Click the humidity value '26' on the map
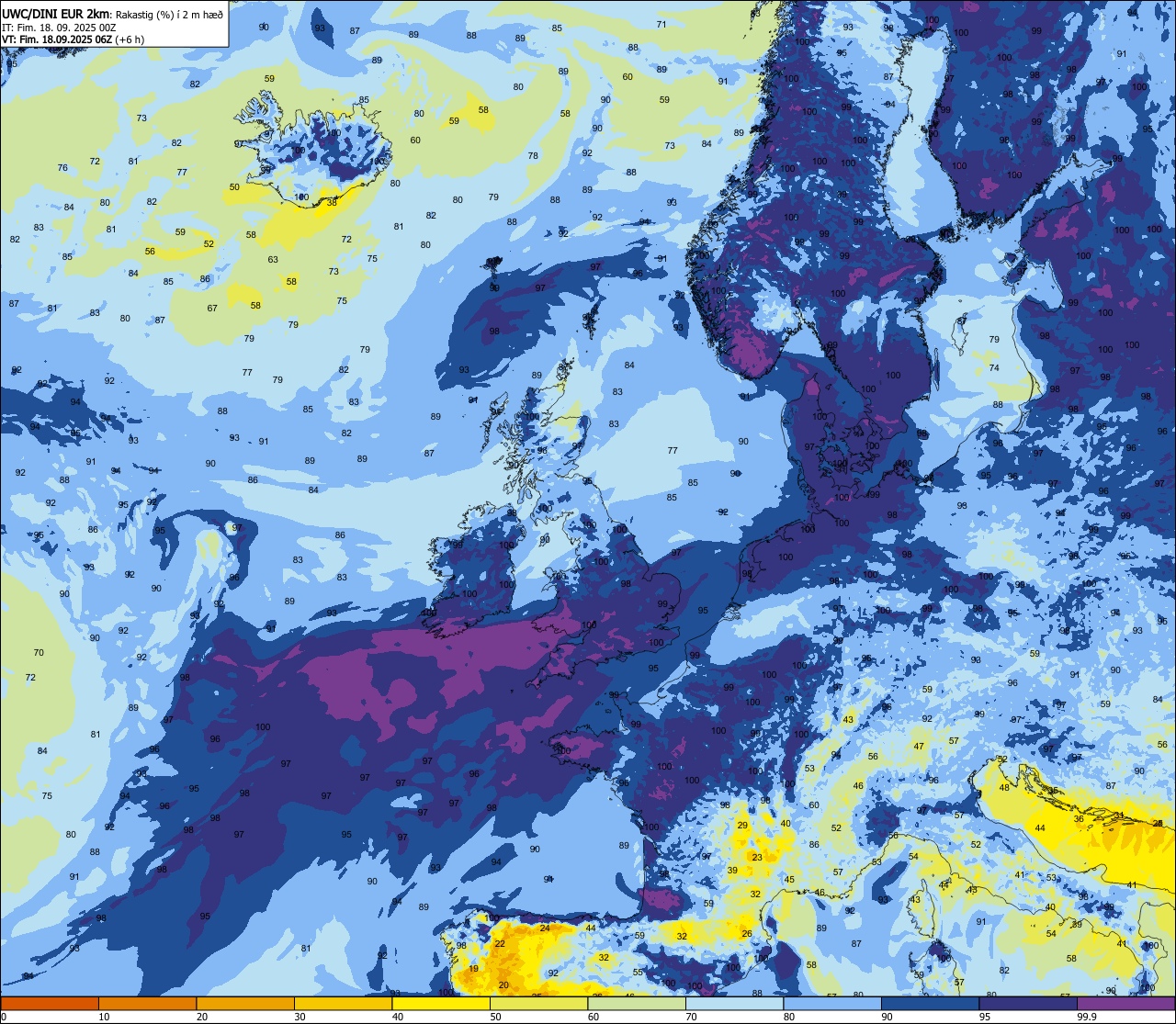The width and height of the screenshot is (1176, 1024). coord(747,934)
